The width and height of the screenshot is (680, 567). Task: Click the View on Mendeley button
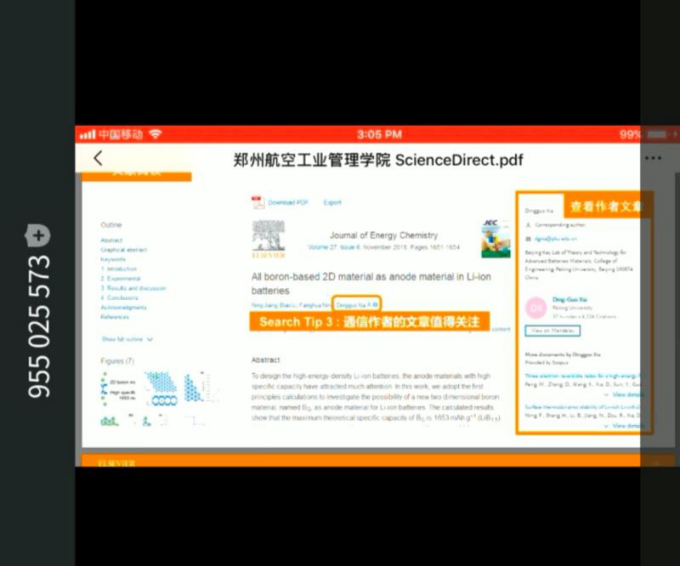click(x=552, y=331)
